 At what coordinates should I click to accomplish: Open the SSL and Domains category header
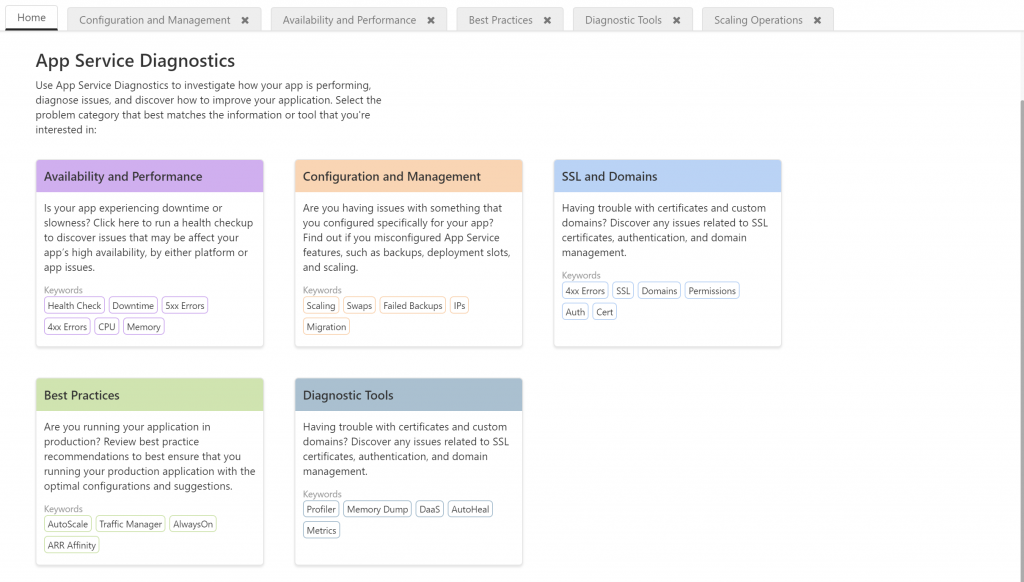coord(667,176)
